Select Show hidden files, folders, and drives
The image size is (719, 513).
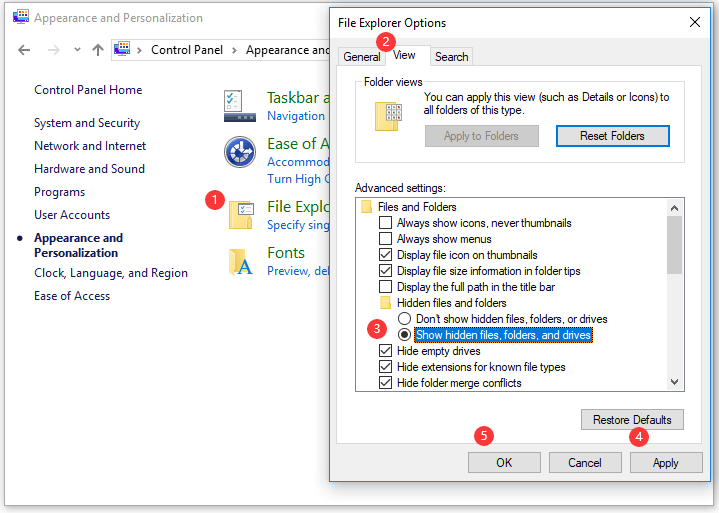point(404,335)
